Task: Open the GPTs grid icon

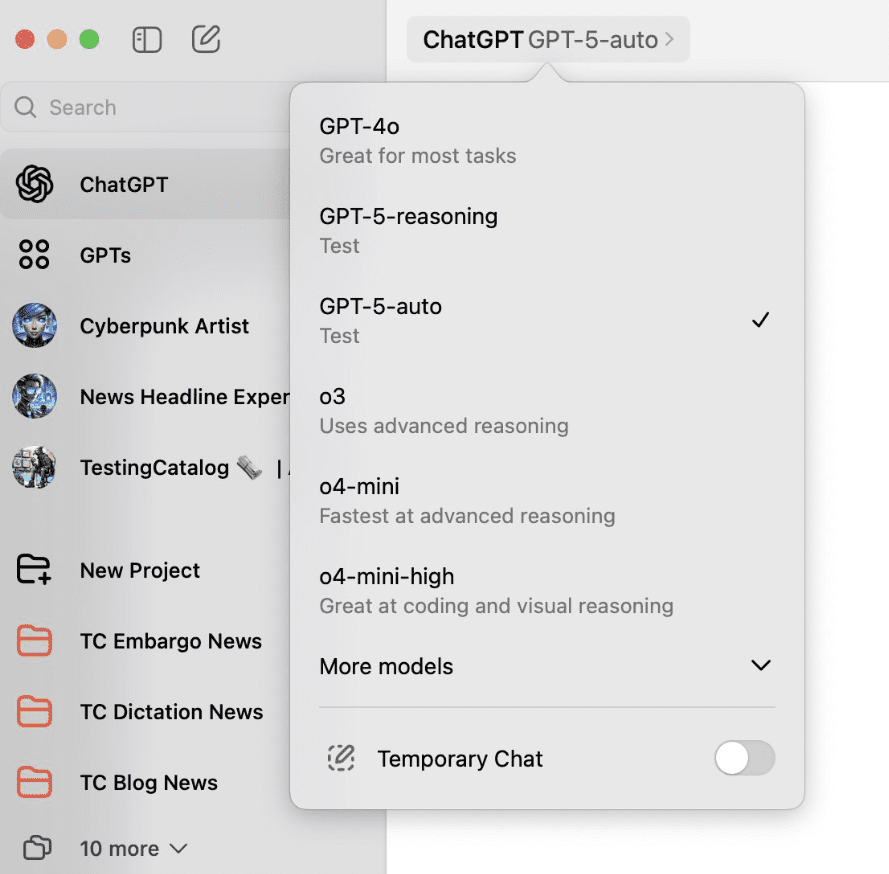Action: pyautogui.click(x=34, y=254)
